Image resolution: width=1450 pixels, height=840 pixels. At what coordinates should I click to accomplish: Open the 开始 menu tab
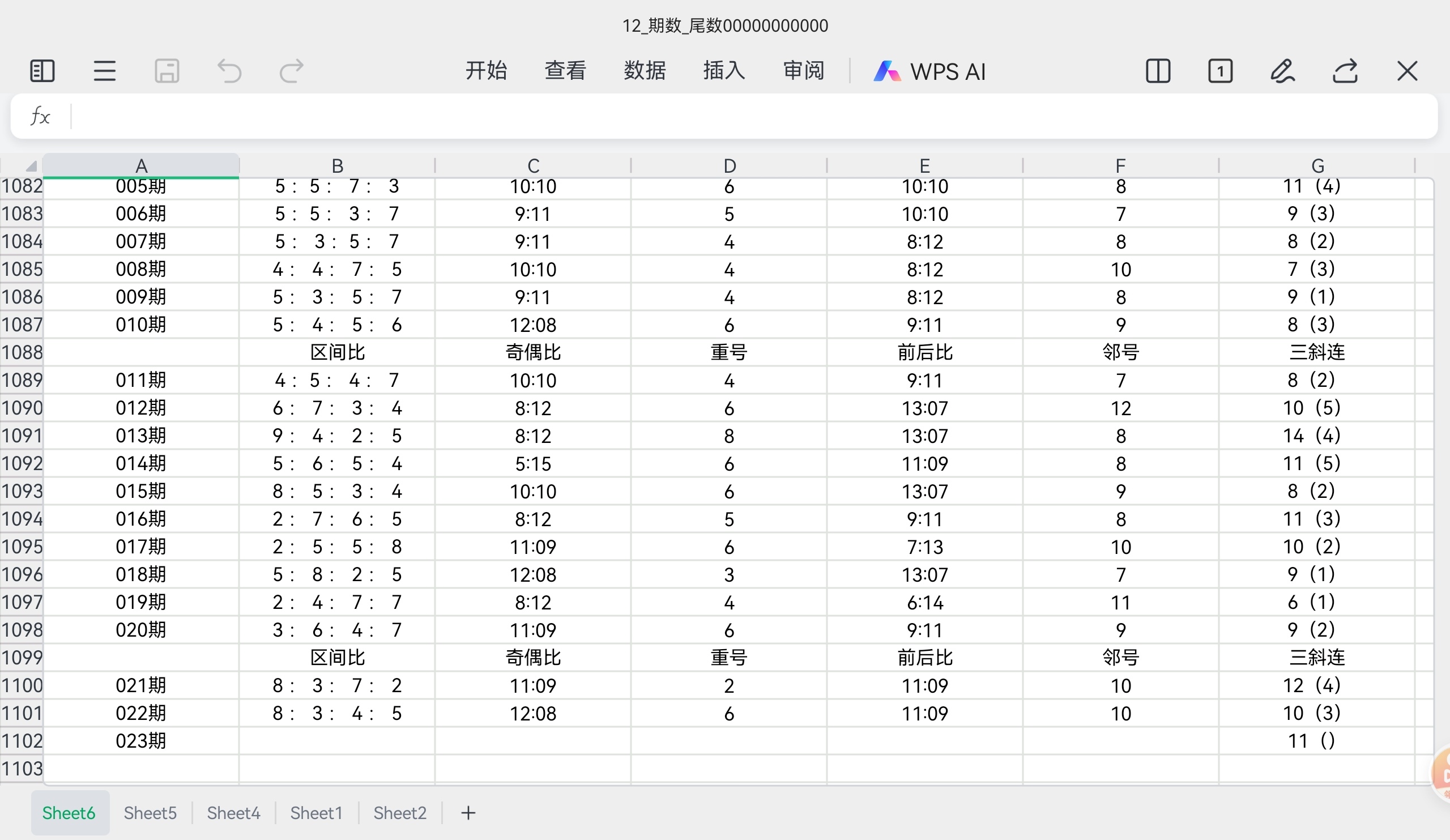click(486, 71)
